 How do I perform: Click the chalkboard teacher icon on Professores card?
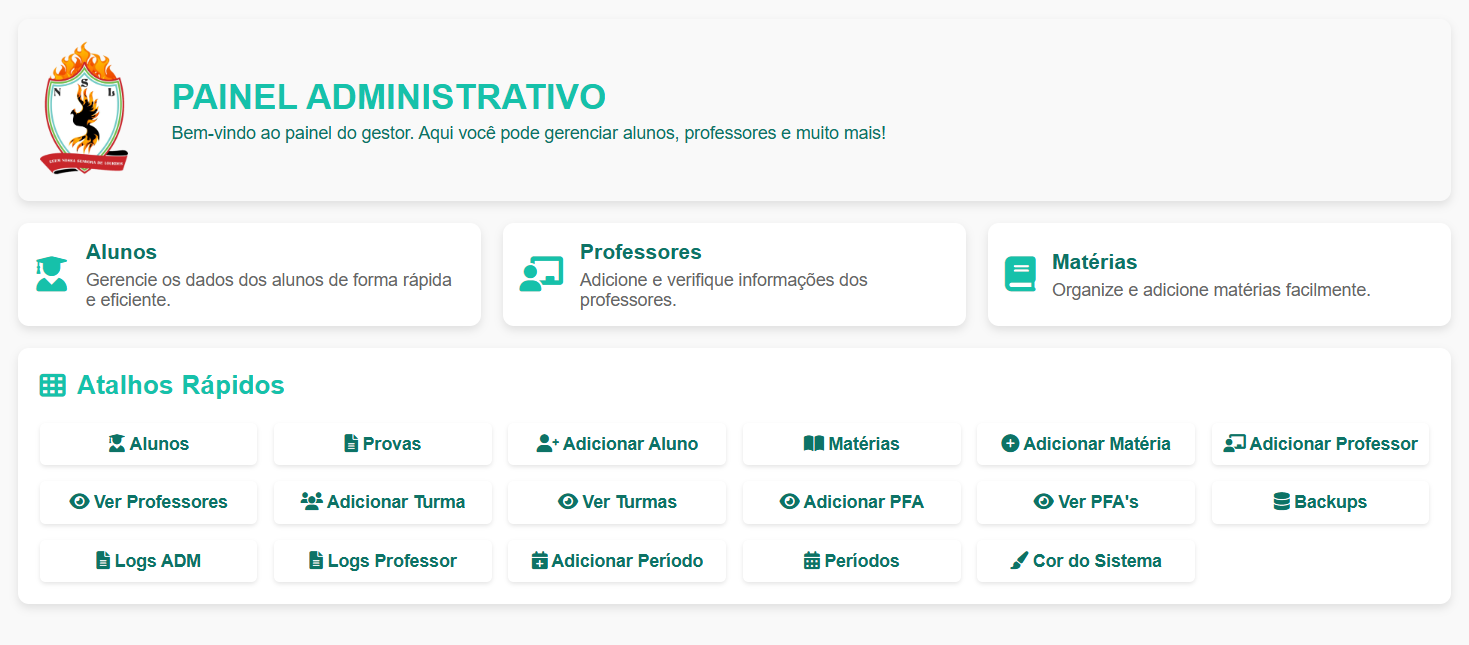pos(541,274)
